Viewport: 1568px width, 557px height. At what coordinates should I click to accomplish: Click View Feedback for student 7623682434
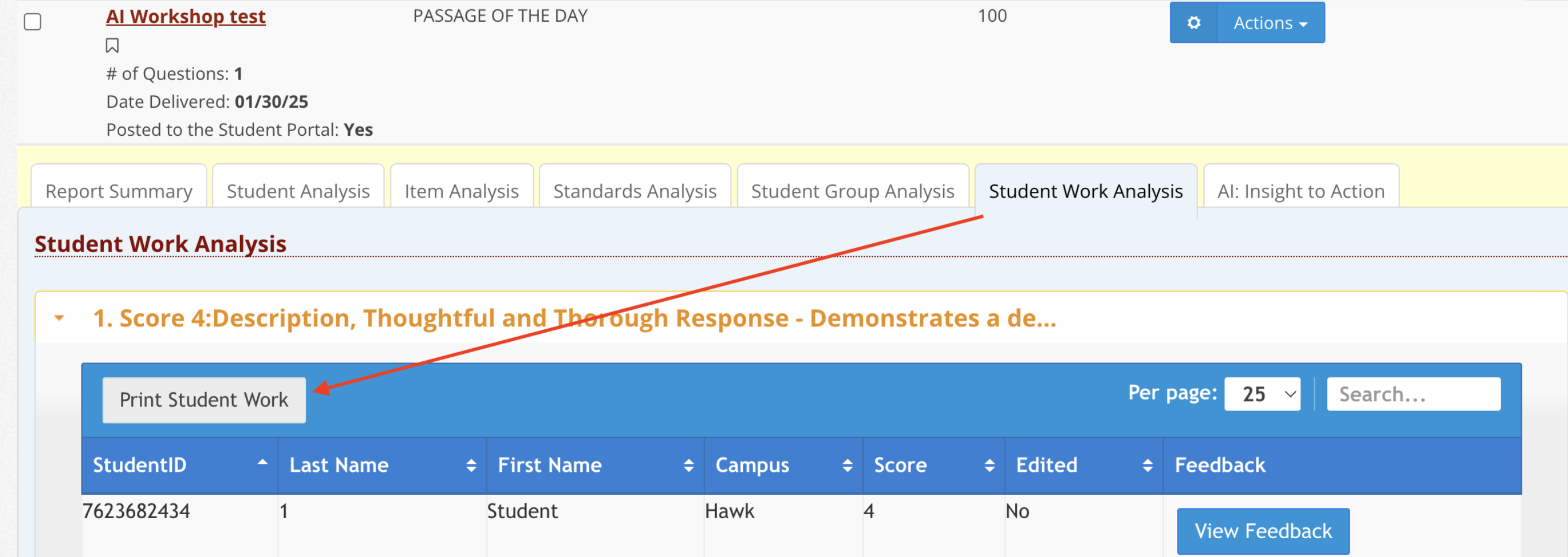point(1262,530)
